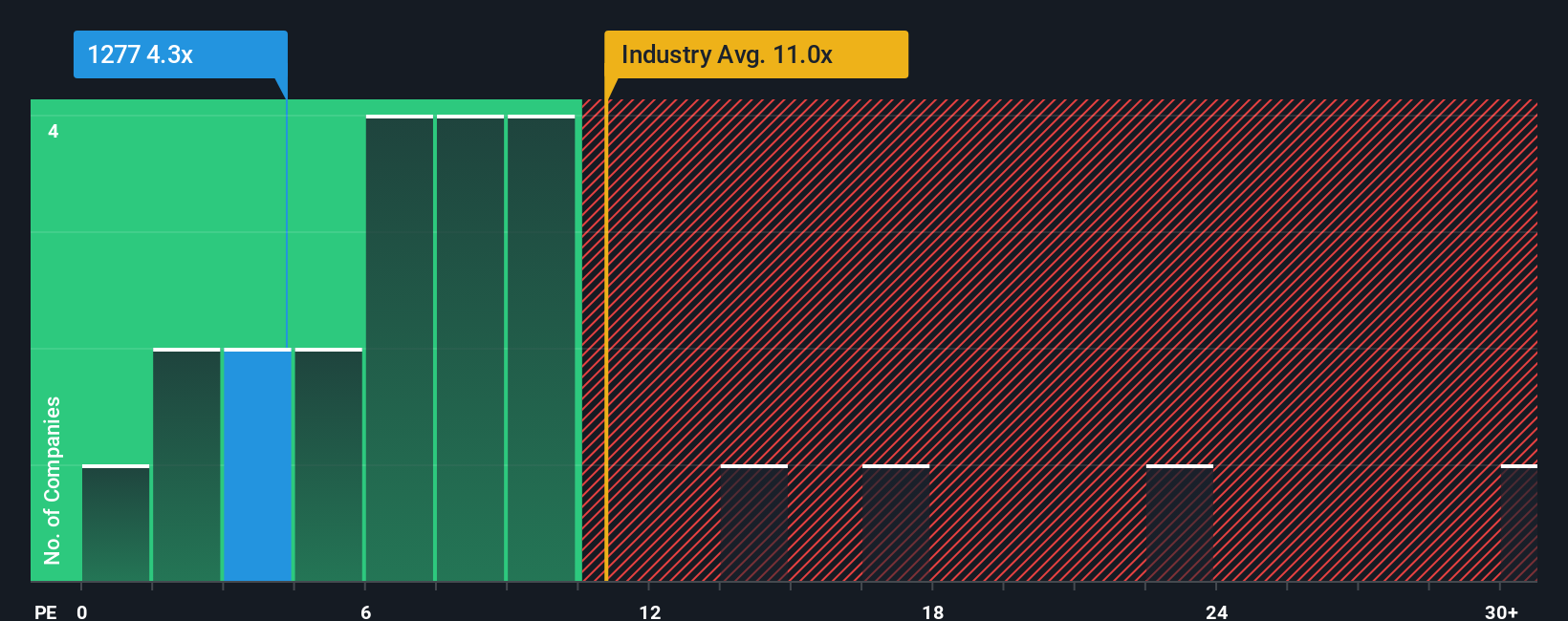Click the y-axis value 4
The height and width of the screenshot is (621, 1568).
tap(54, 131)
